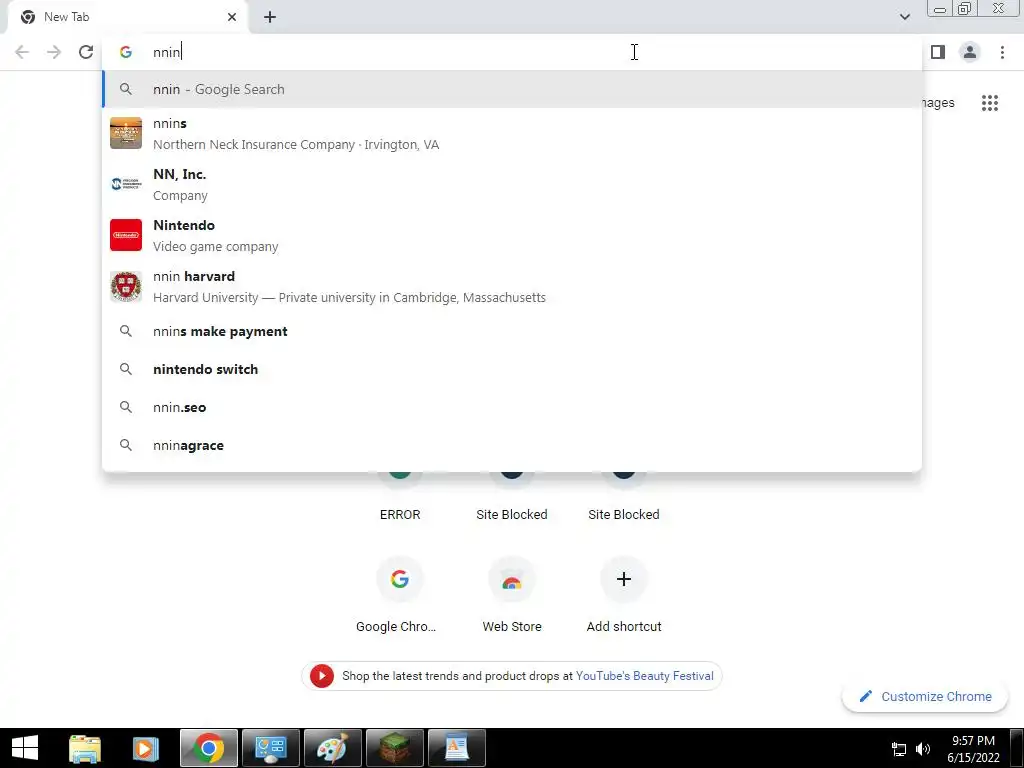1024x768 pixels.
Task: Click the Harvard crest thumbnail
Action: 126,286
